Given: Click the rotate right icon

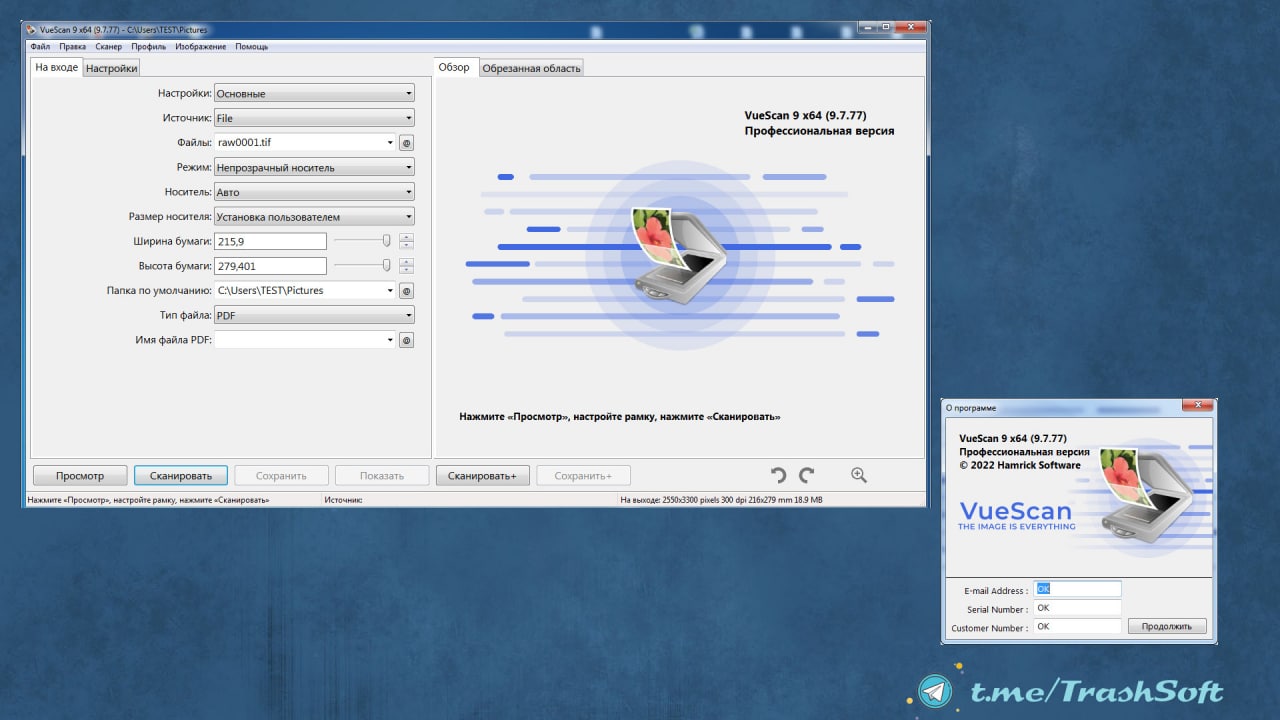Looking at the screenshot, I should (806, 476).
